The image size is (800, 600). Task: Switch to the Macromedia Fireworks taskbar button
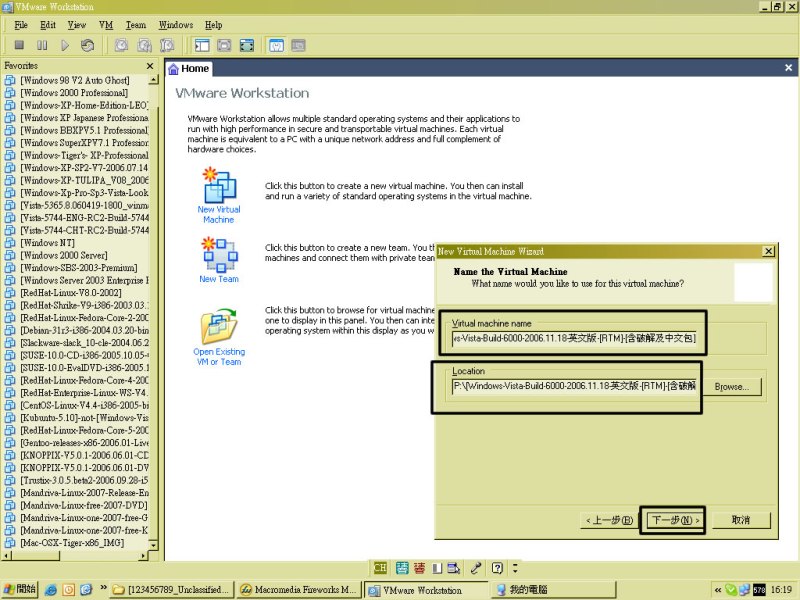(x=299, y=590)
